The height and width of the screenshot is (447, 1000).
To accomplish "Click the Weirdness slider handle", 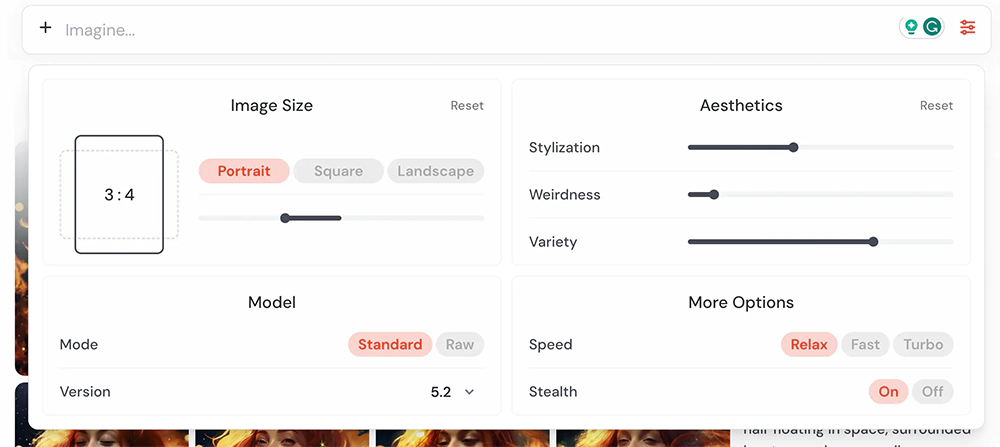I will click(714, 194).
